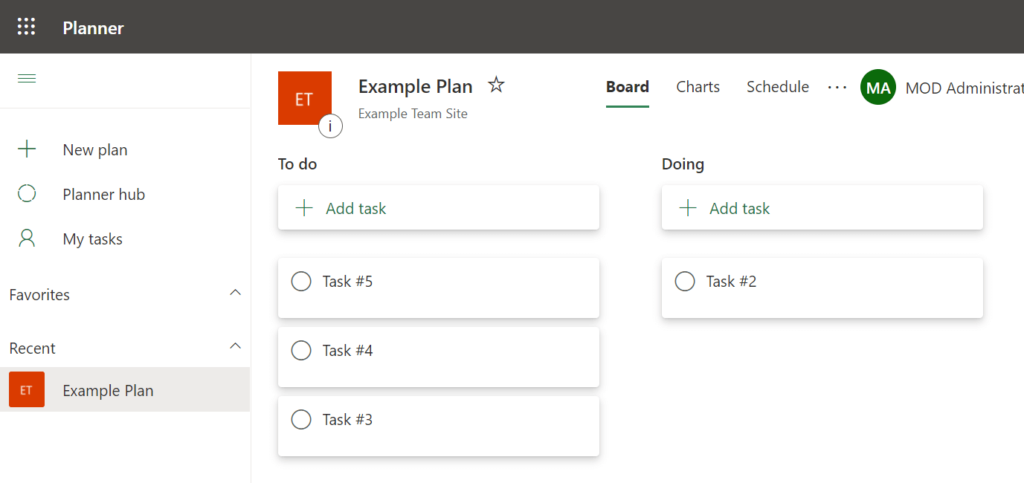Open the Task #4 card
1024x483 pixels.
coord(438,357)
